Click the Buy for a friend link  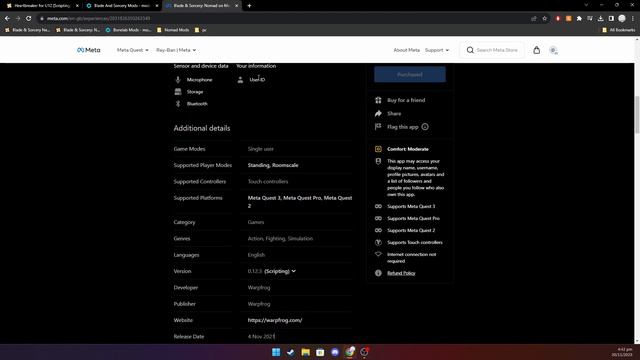(406, 100)
